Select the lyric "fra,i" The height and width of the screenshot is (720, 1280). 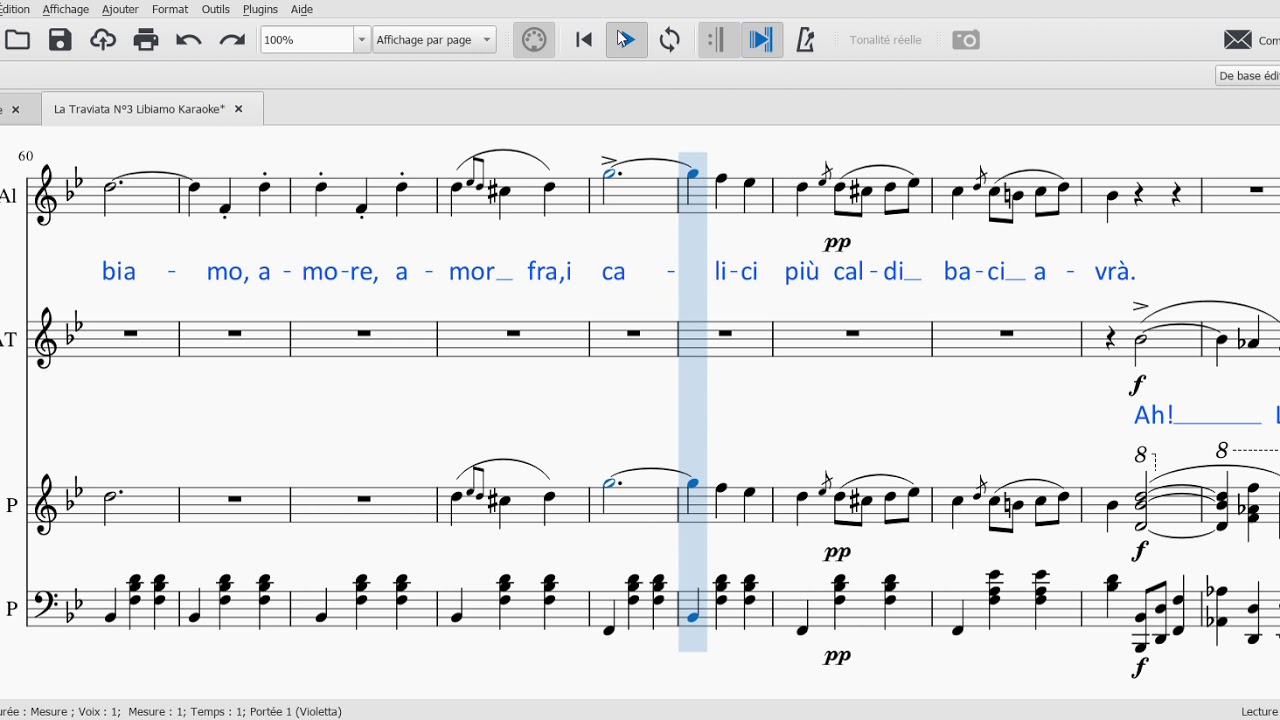[549, 271]
